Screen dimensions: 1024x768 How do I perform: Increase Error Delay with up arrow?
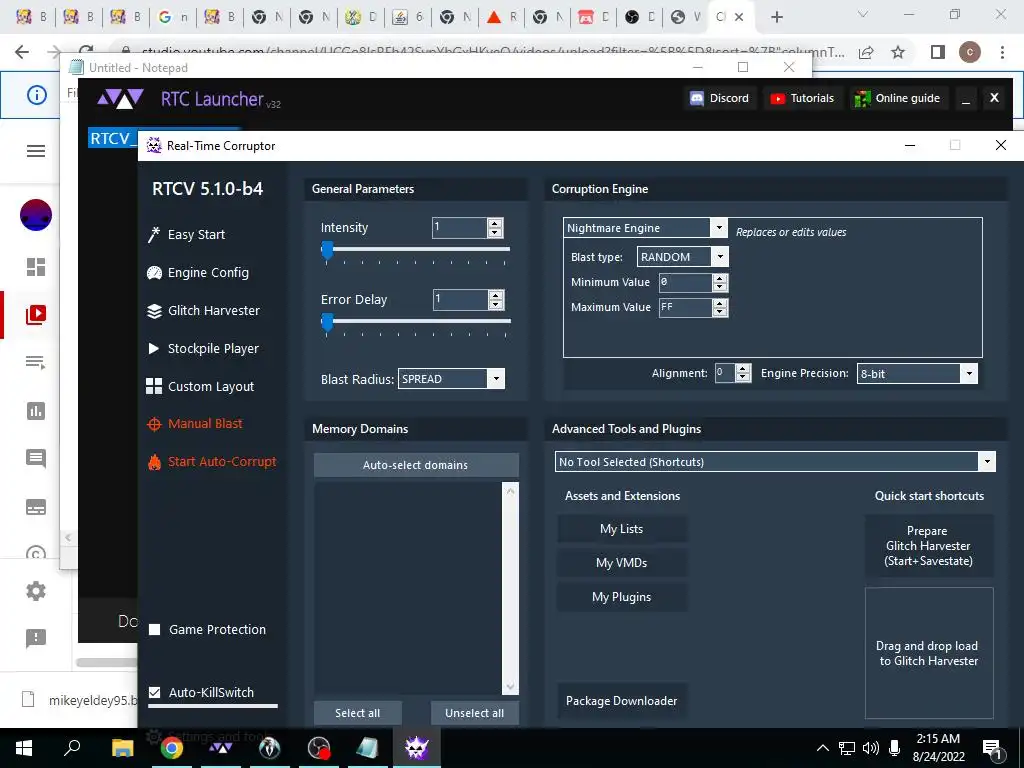pos(496,295)
